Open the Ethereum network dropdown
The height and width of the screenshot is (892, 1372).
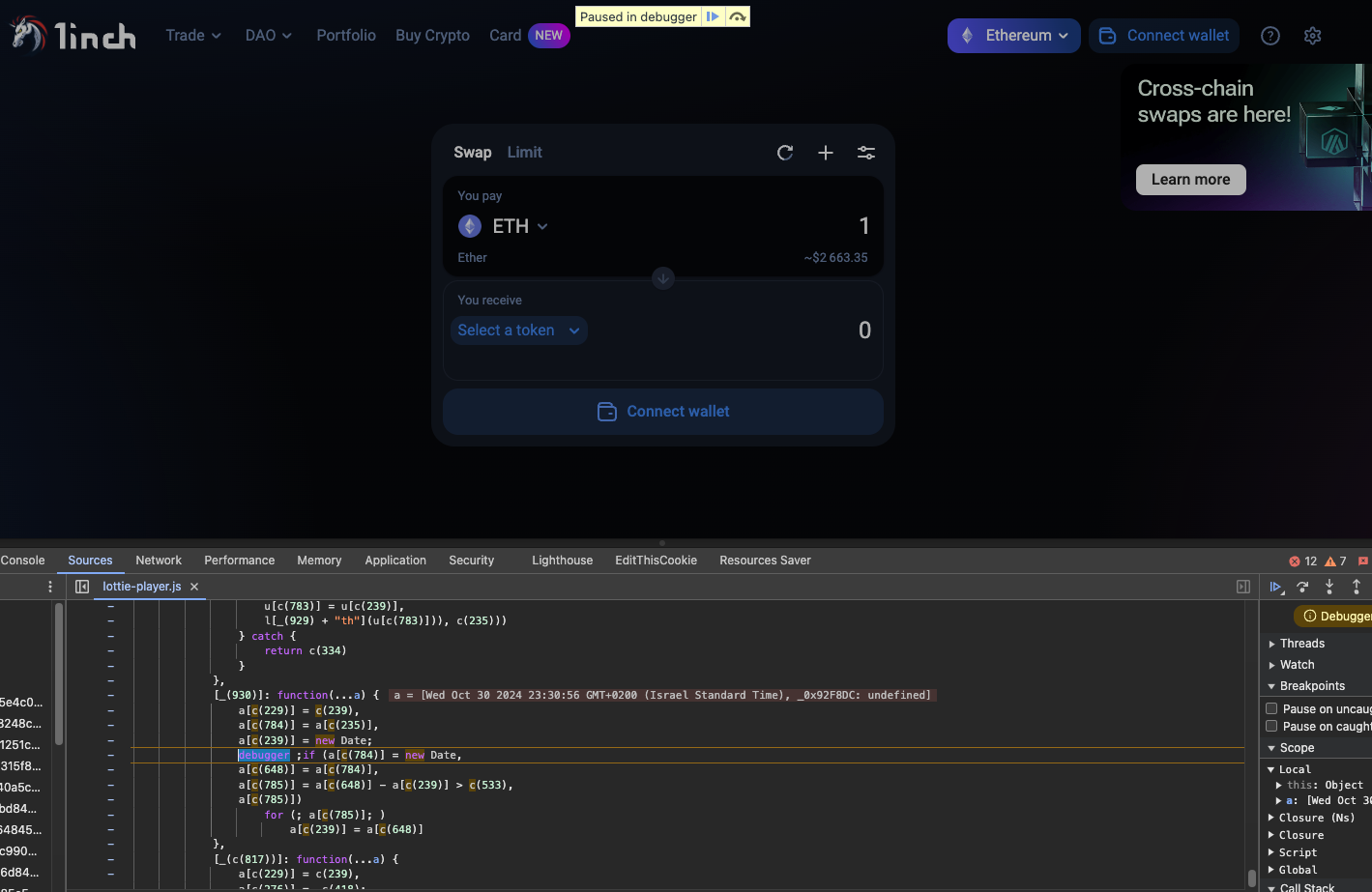[x=1013, y=36]
